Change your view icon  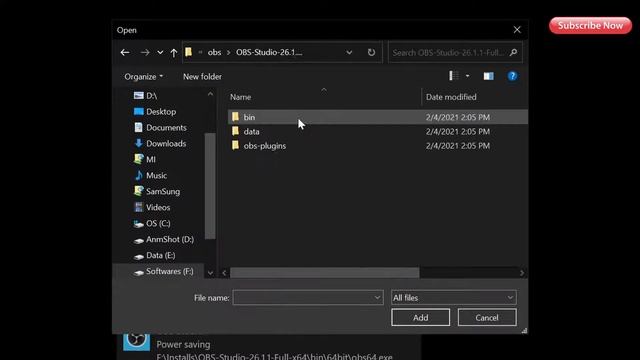click(x=453, y=76)
